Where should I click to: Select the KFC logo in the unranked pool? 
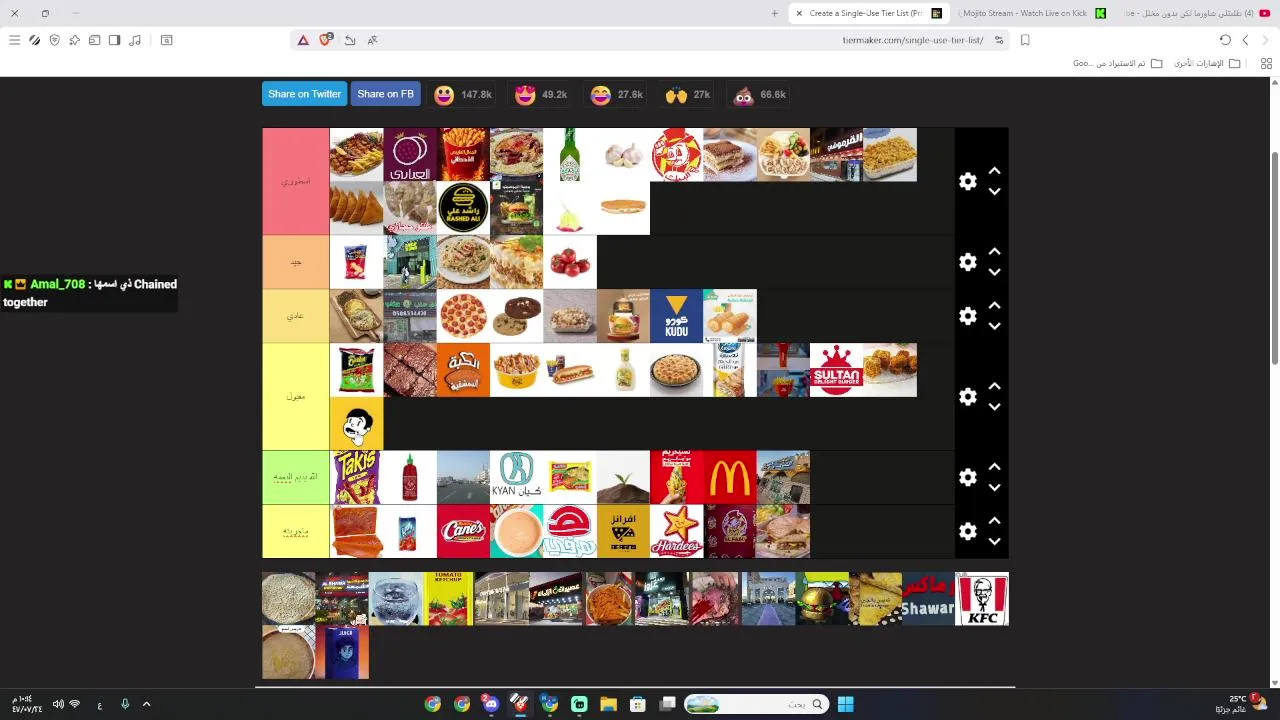[x=982, y=599]
